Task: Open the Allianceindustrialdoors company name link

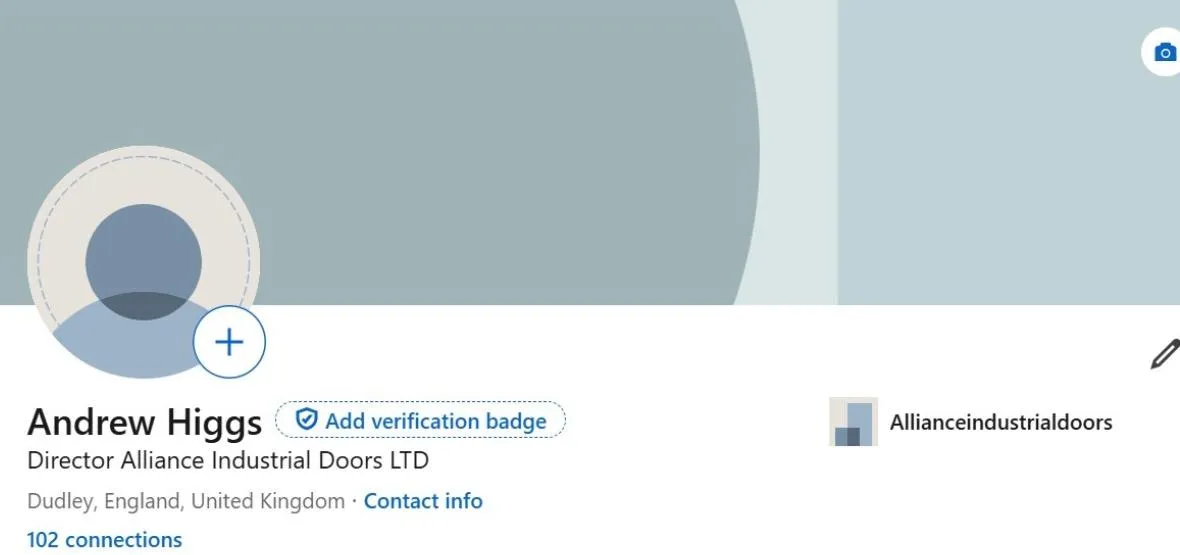Action: point(1001,422)
